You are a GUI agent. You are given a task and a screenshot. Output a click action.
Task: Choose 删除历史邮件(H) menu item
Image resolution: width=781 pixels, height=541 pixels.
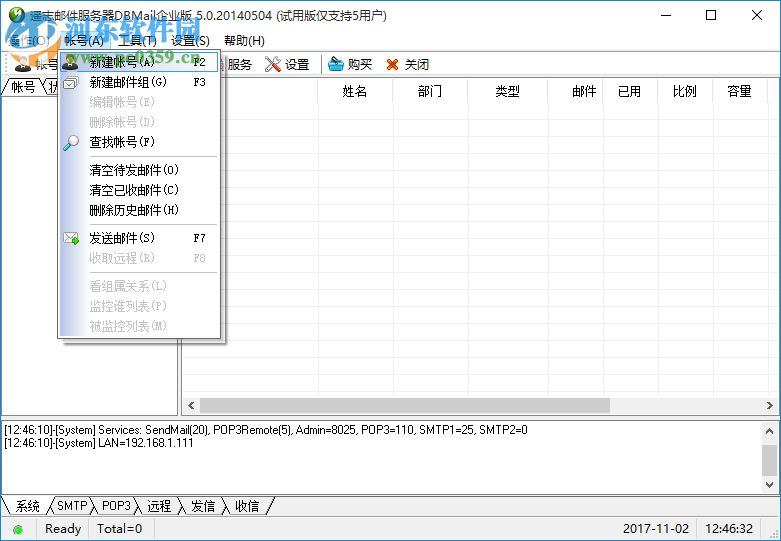coord(139,210)
